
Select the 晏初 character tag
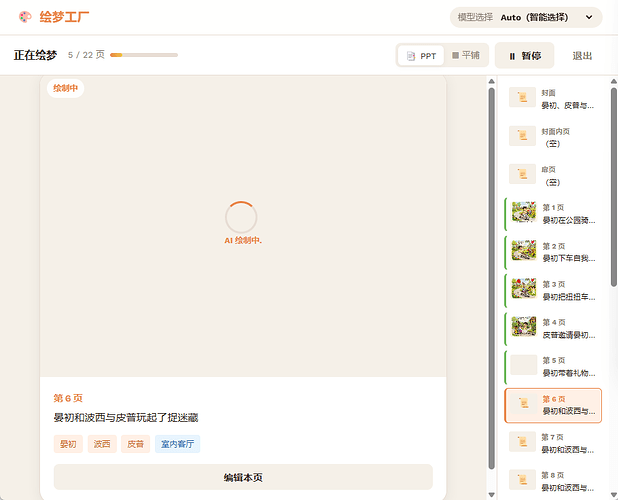[68, 444]
